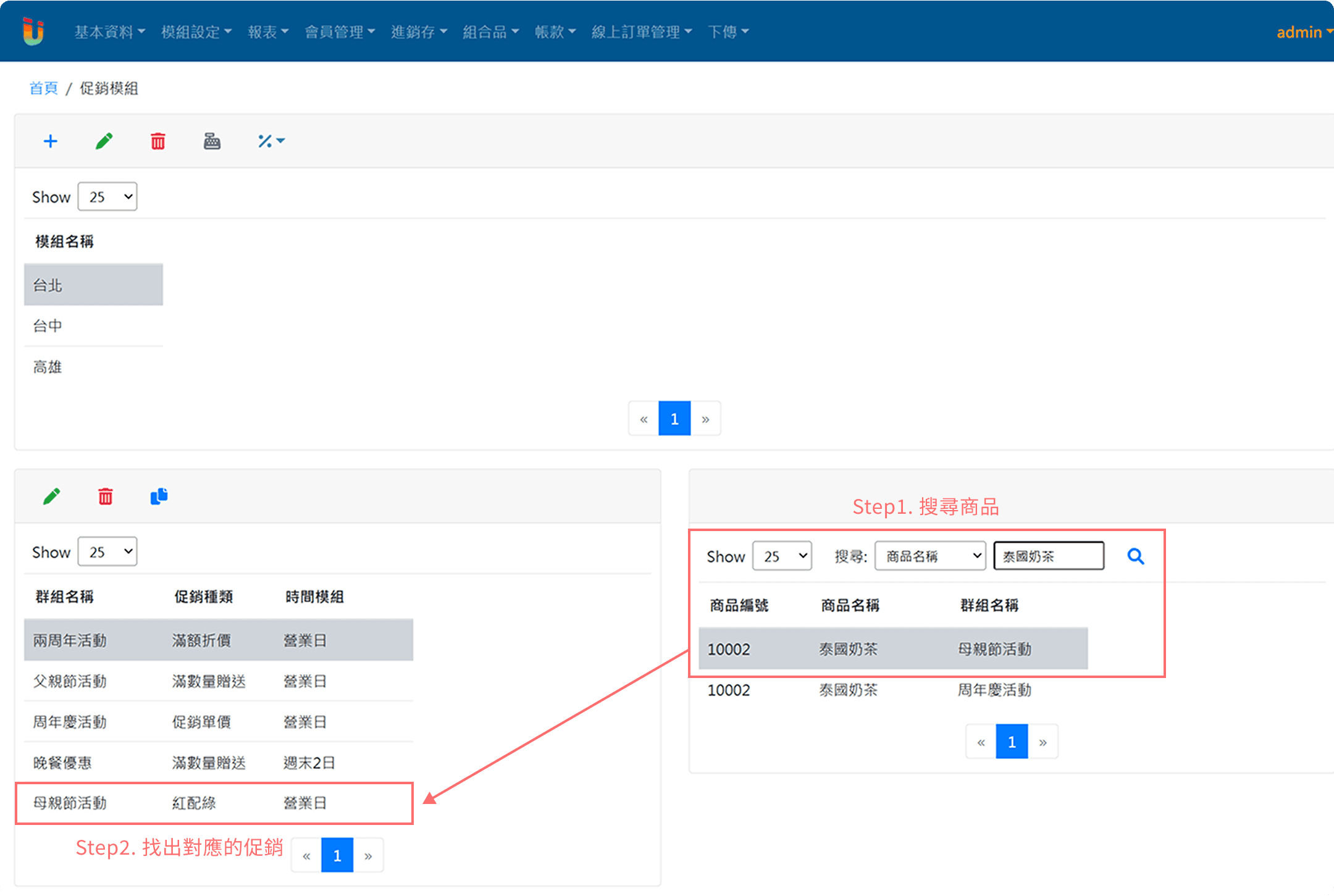Click the red trash icon in promotion group panel

coord(106,496)
